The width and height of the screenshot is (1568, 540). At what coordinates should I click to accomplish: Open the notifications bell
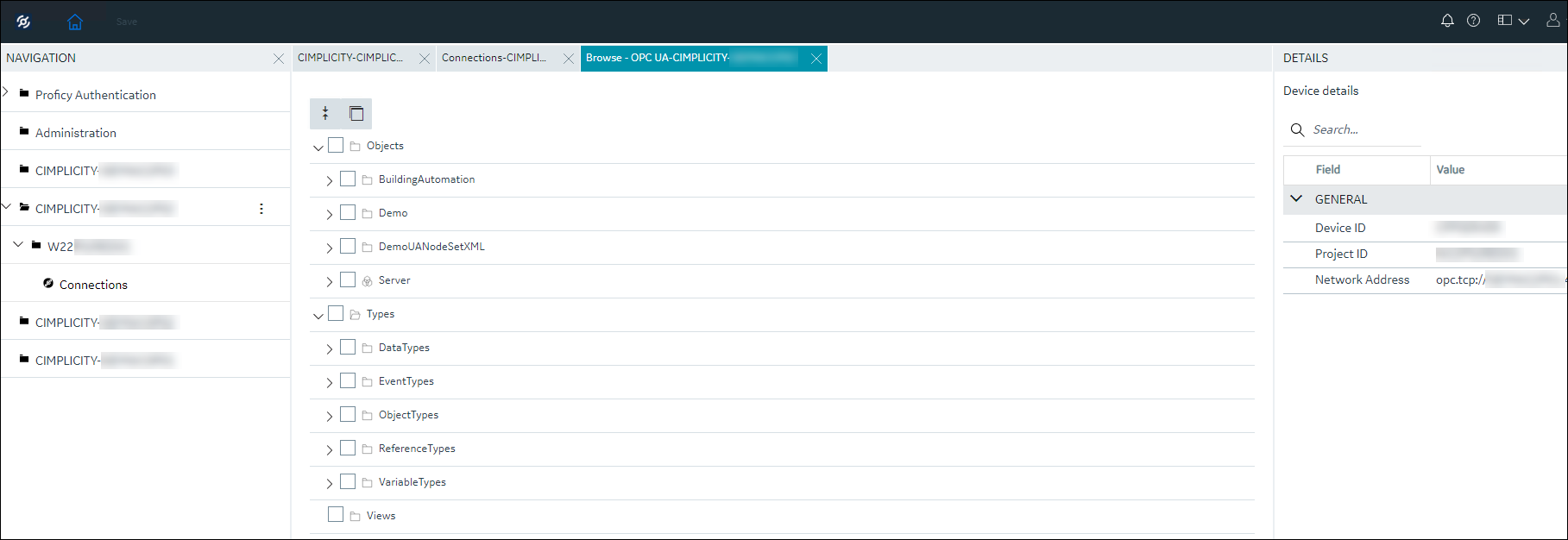[x=1447, y=21]
